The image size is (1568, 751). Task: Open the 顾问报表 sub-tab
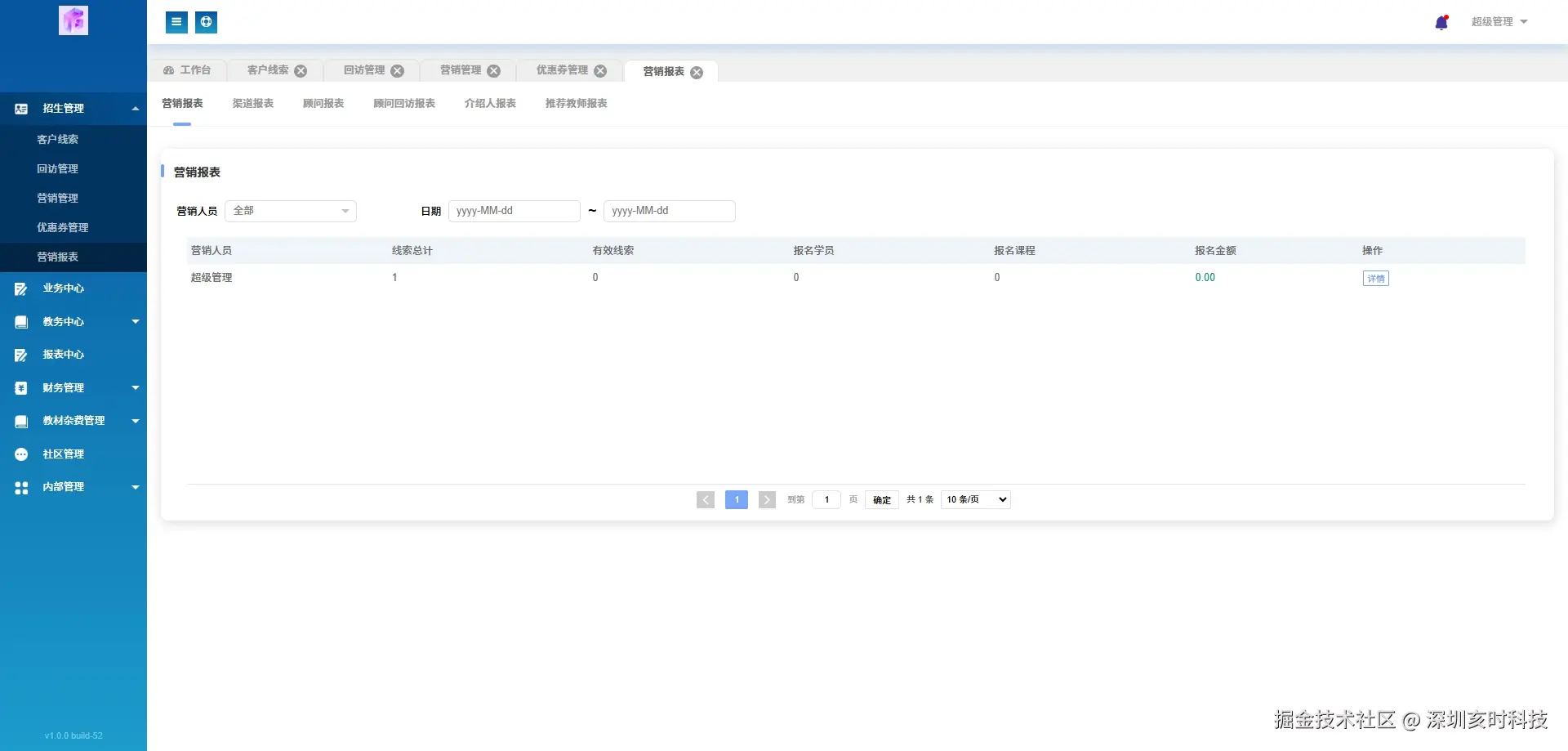click(x=323, y=104)
